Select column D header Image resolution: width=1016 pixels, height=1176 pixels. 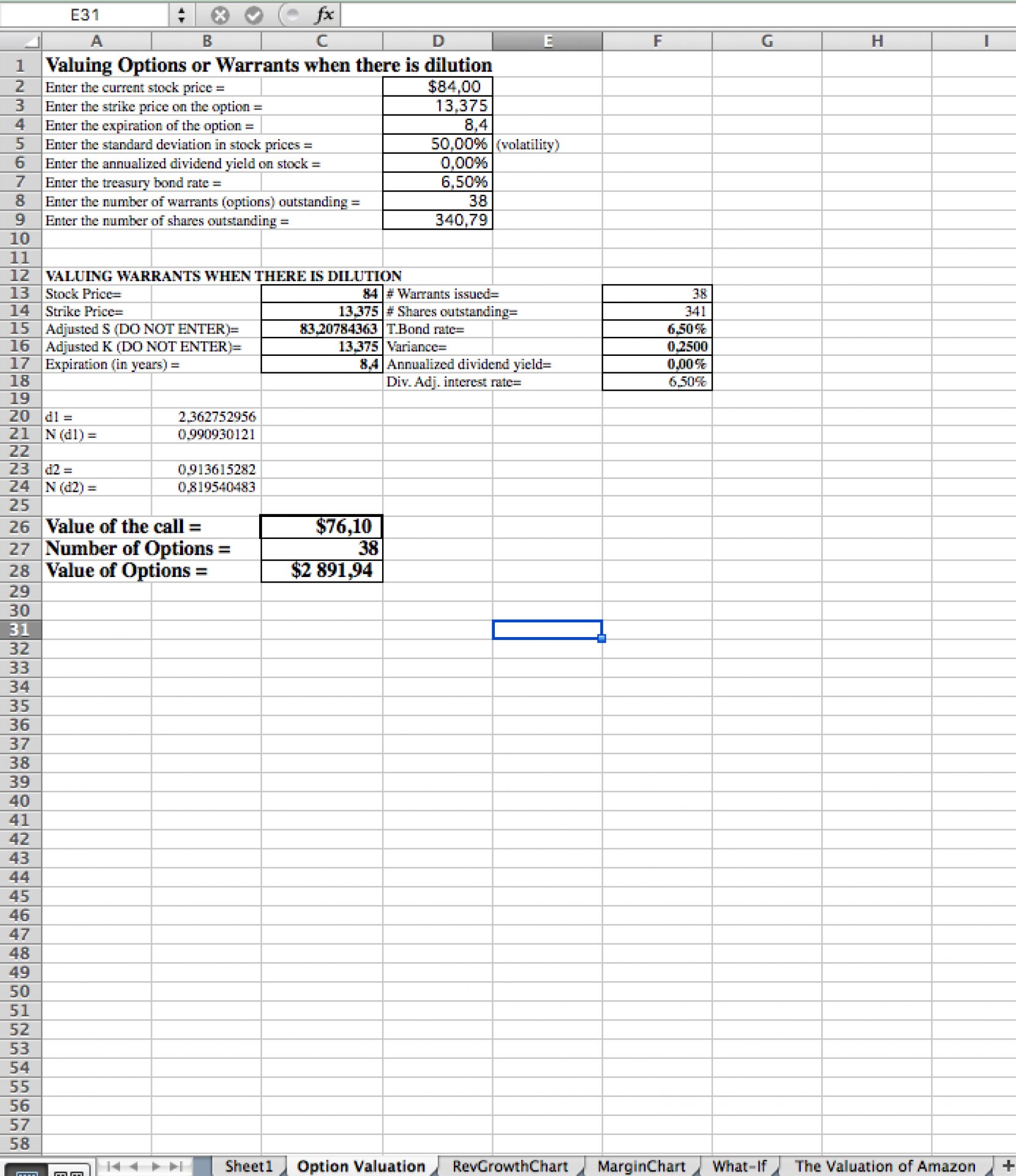[x=437, y=41]
